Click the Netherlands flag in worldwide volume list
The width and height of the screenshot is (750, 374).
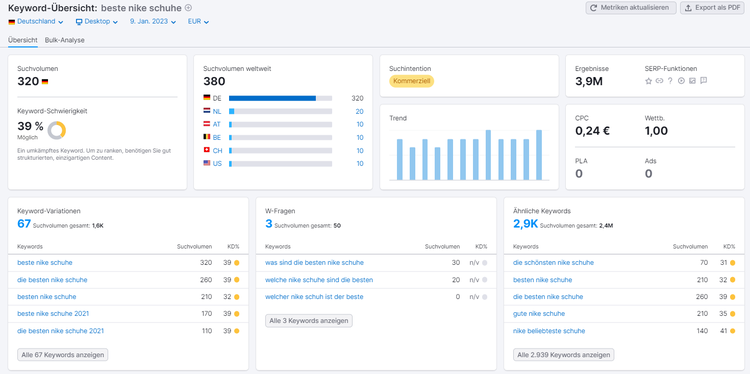207,111
